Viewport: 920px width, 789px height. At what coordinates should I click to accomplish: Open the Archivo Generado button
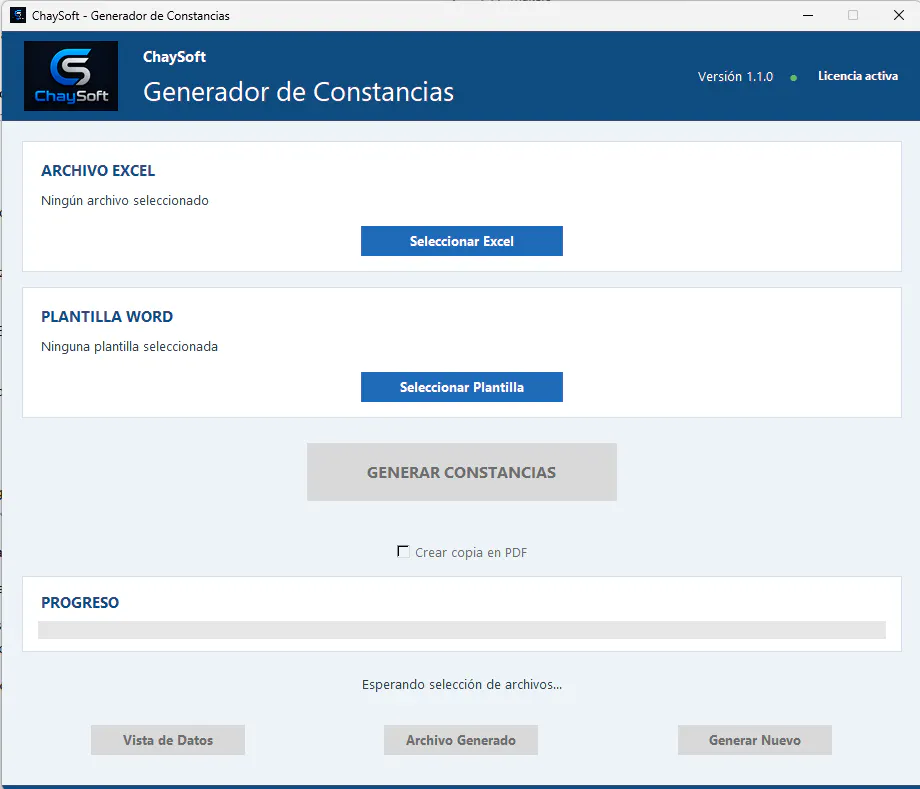pos(461,740)
